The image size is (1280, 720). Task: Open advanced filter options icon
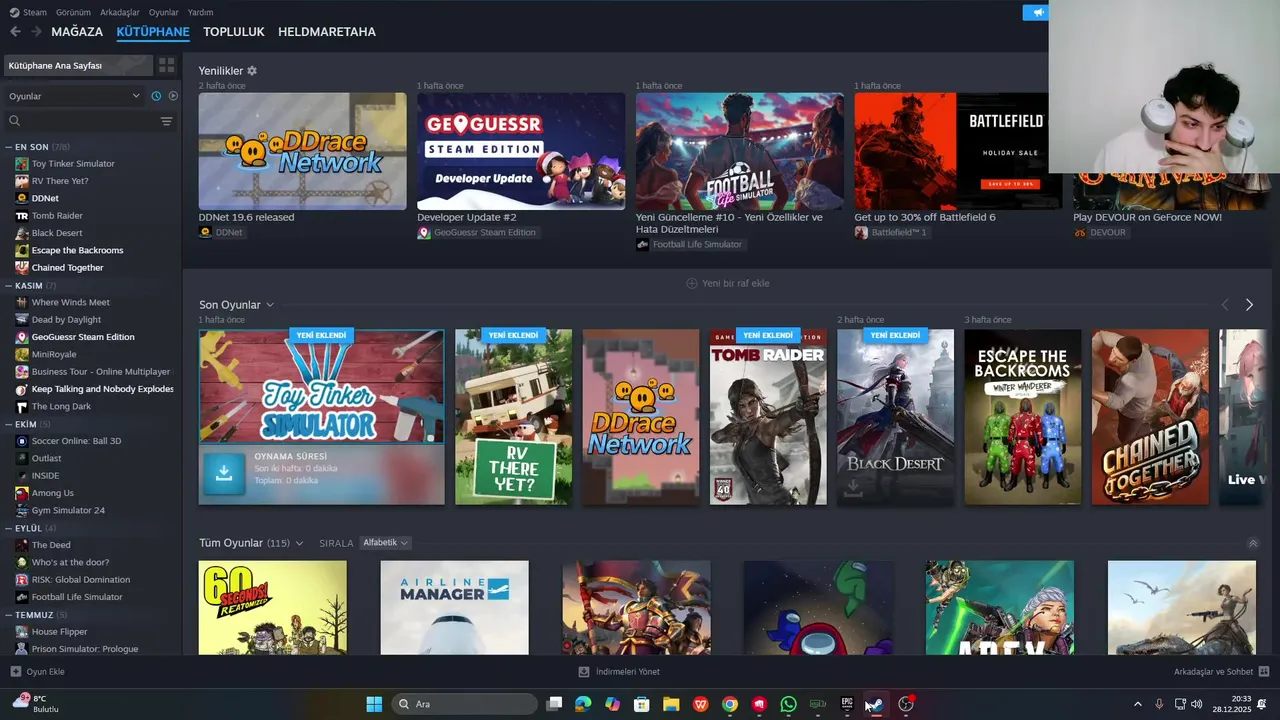[166, 121]
